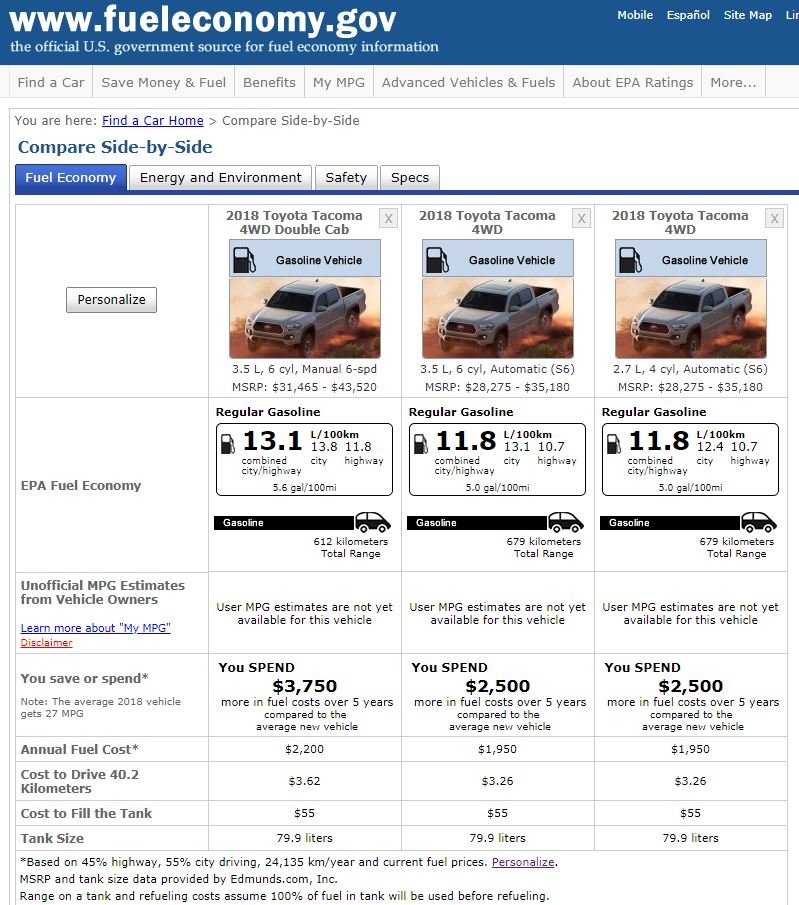Expand the More... navigation menu

point(733,83)
